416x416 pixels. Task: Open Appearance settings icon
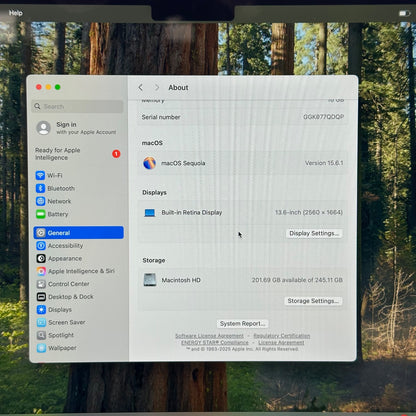(x=41, y=258)
